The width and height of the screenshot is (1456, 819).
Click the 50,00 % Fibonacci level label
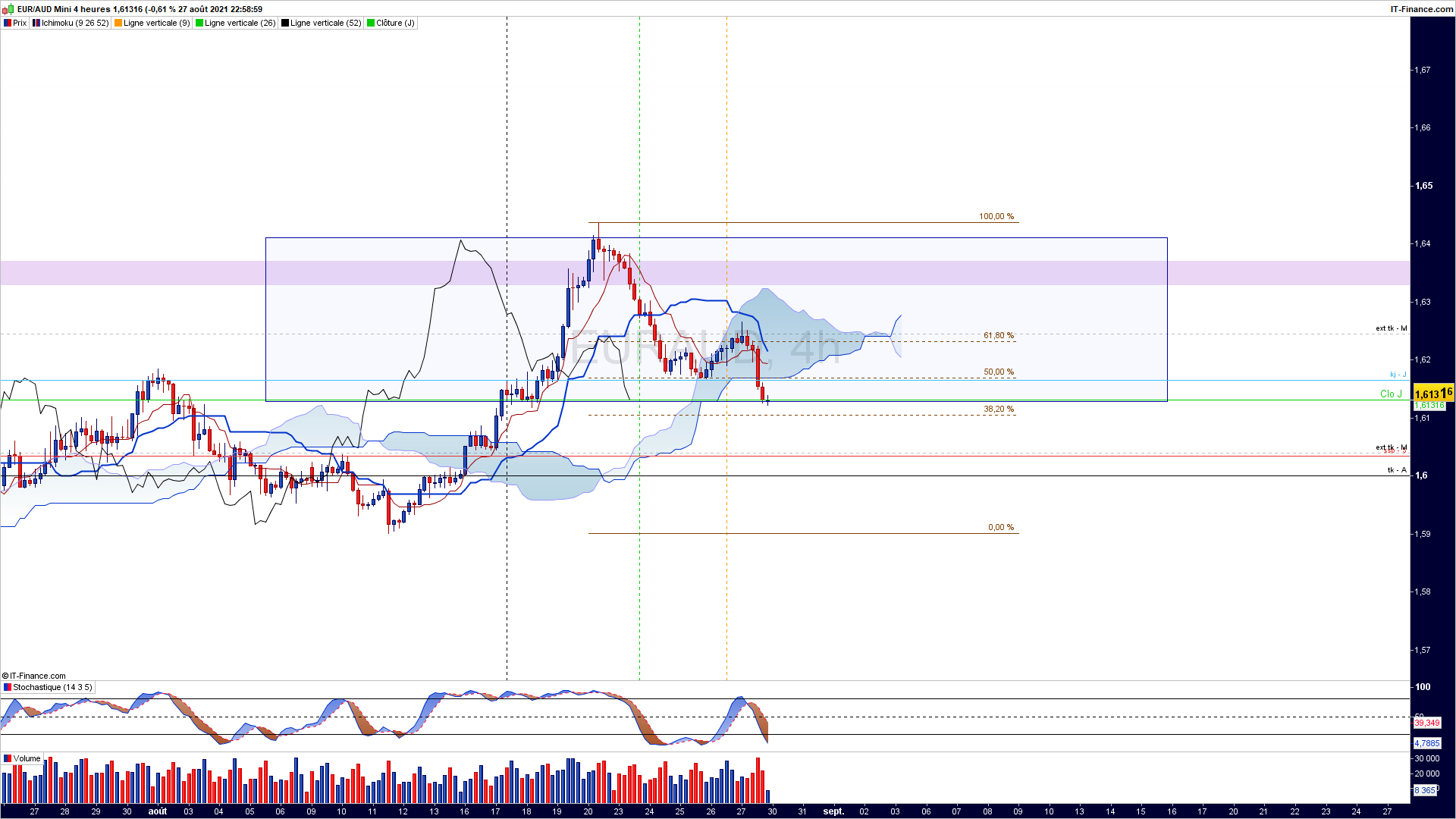[x=999, y=372]
